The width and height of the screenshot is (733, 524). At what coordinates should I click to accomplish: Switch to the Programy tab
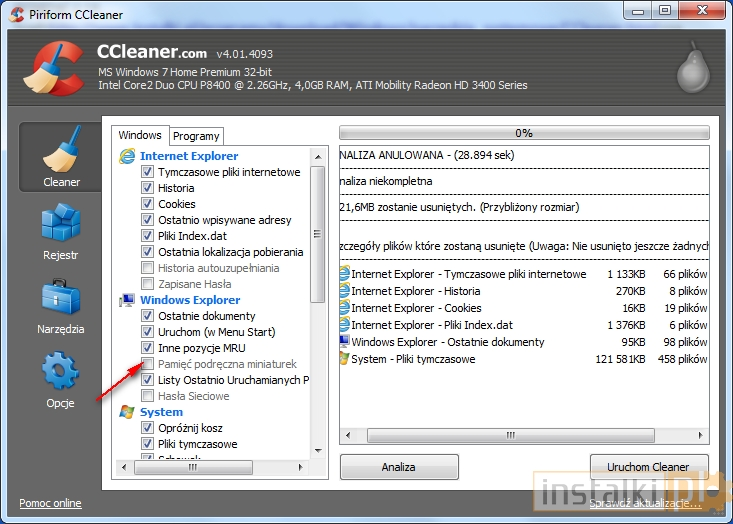click(x=196, y=136)
